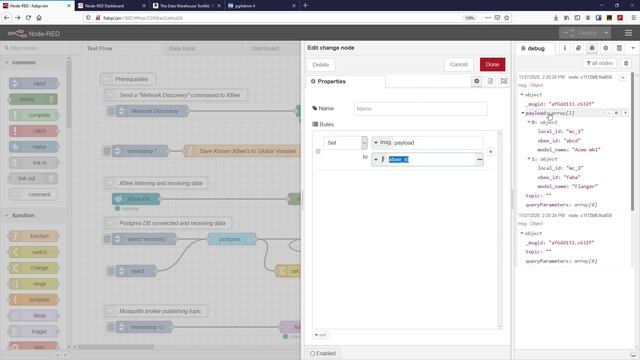Bookmark the page with the star icon
The image size is (640, 360).
507,18
